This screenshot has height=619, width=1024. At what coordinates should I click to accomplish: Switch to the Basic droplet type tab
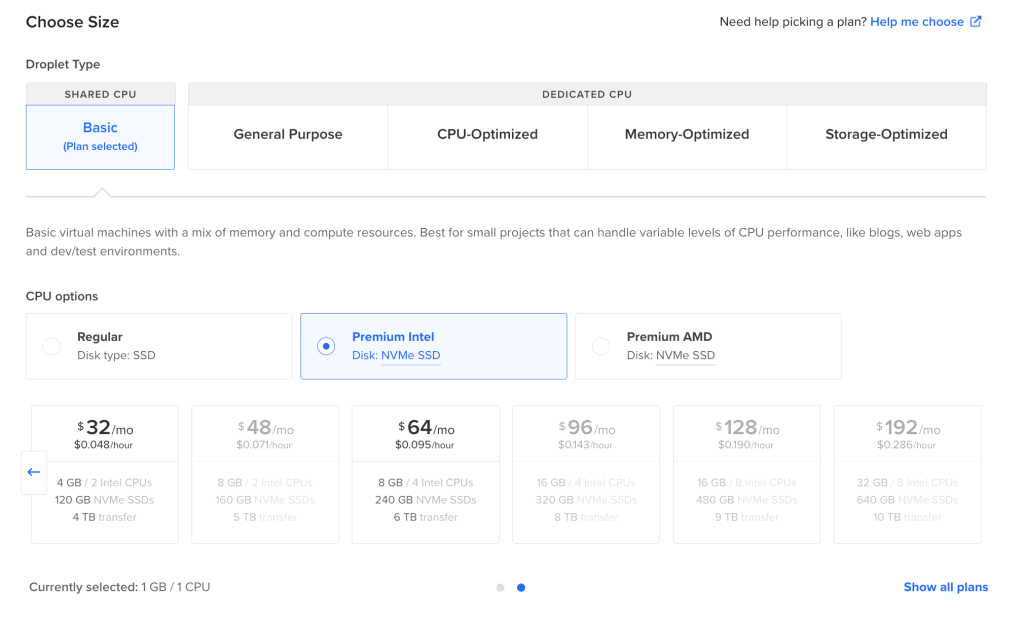(x=101, y=137)
